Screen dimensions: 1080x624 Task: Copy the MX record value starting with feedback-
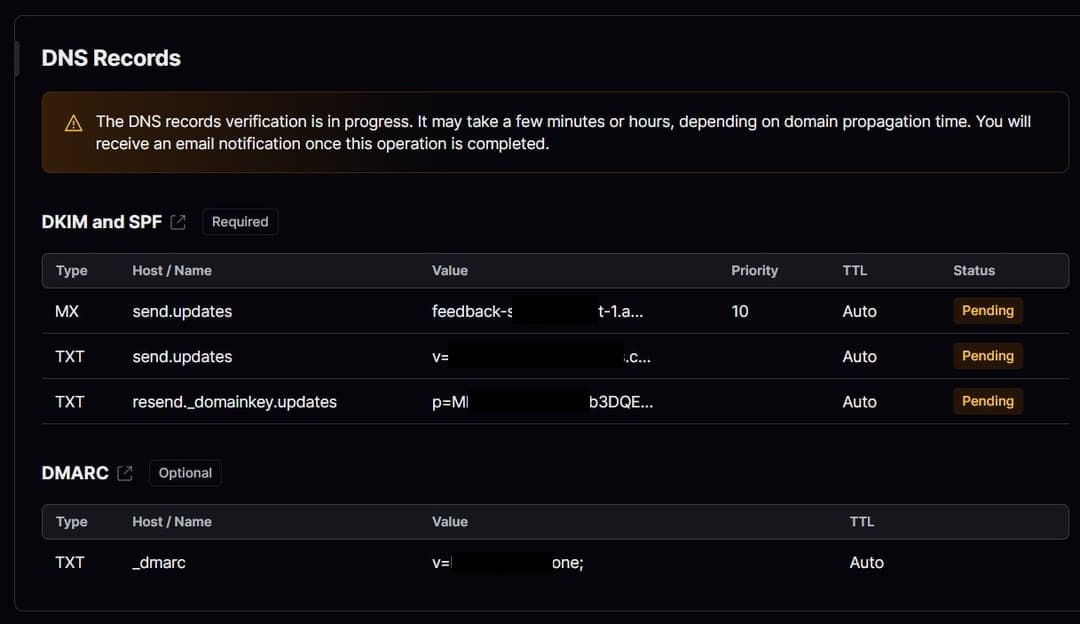537,312
